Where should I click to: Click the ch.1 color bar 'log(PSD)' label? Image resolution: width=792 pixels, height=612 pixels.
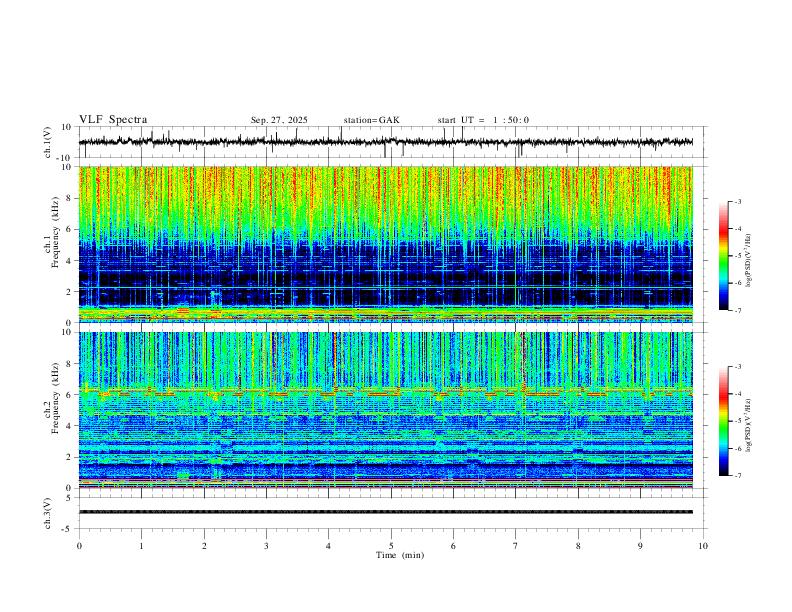tap(749, 261)
